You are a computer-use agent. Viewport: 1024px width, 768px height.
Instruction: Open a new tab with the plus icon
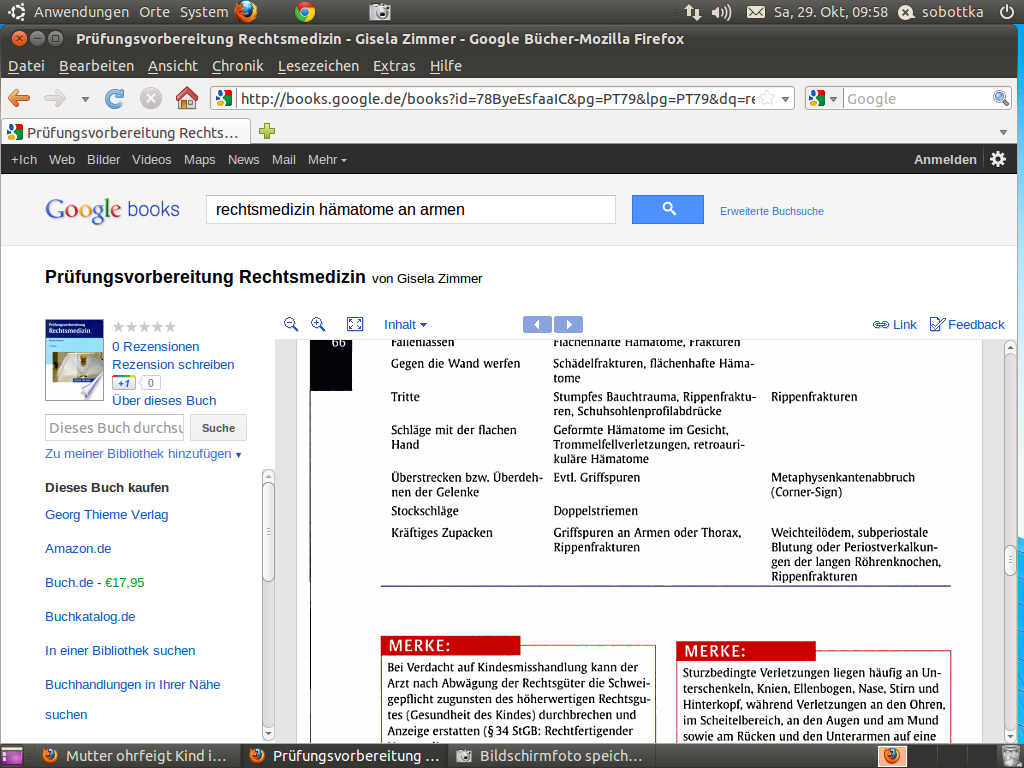click(x=266, y=131)
